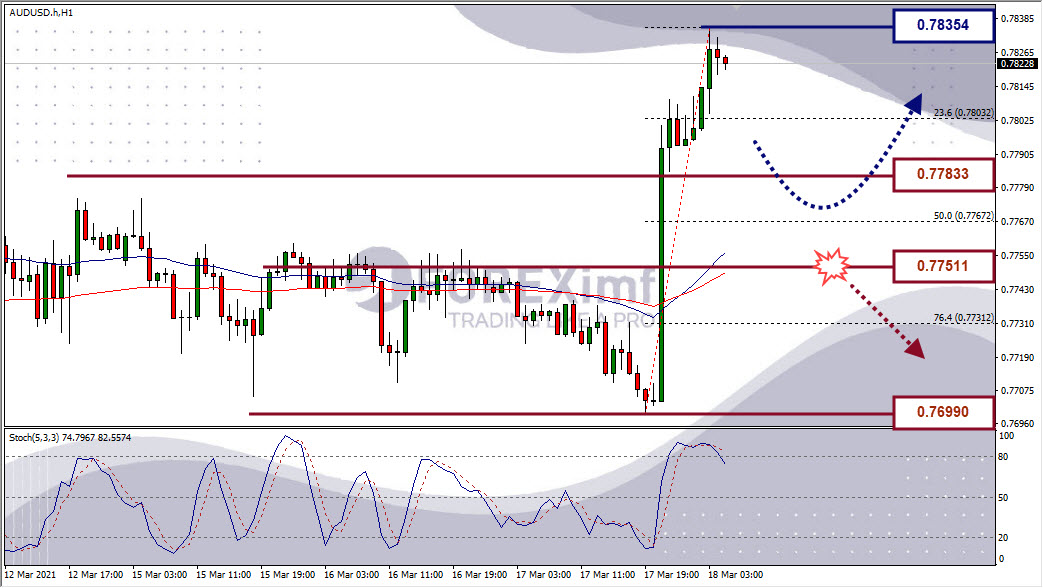Screen dimensions: 1043x588
Task: Click the 15 Mar 11:00 time label
Action: click(224, 575)
